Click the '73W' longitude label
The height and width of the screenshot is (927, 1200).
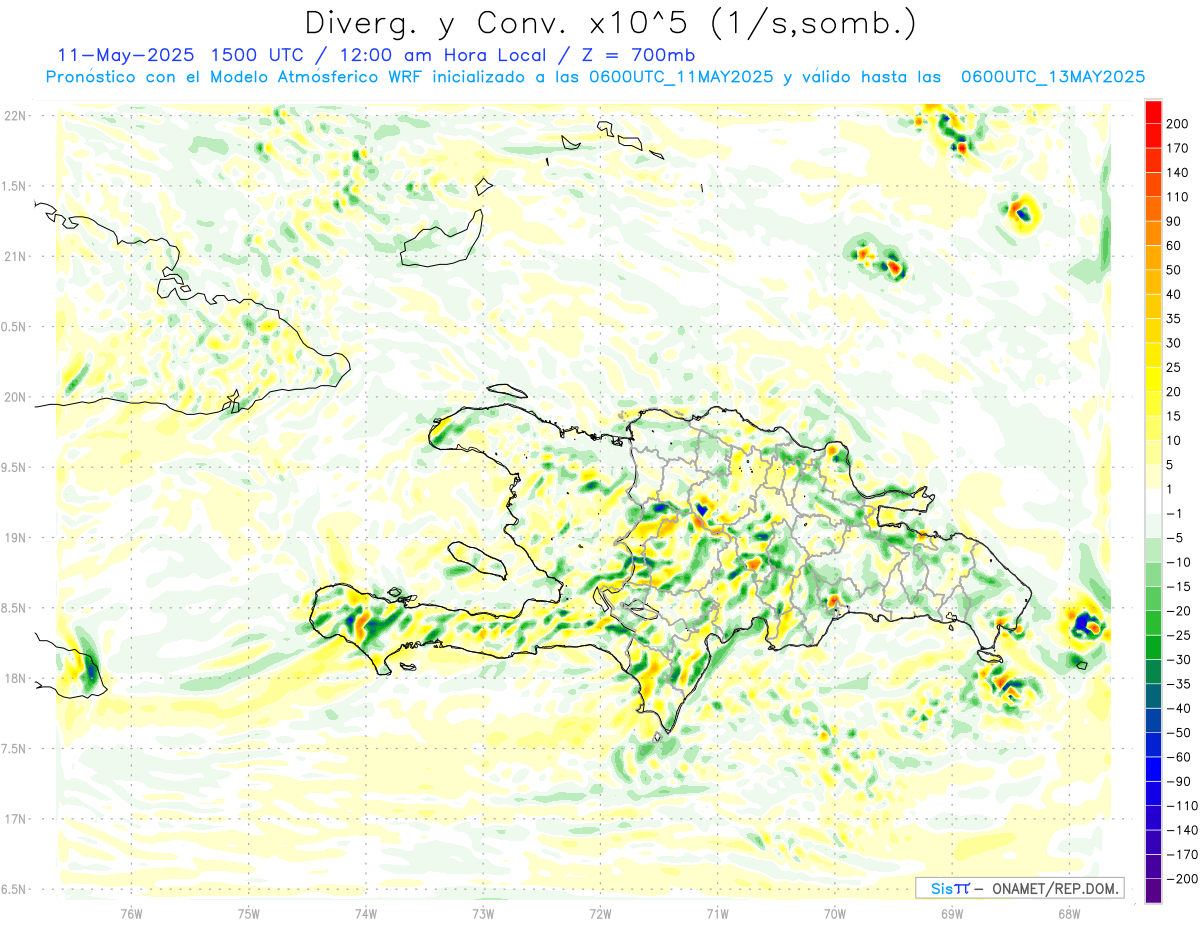coord(483,912)
